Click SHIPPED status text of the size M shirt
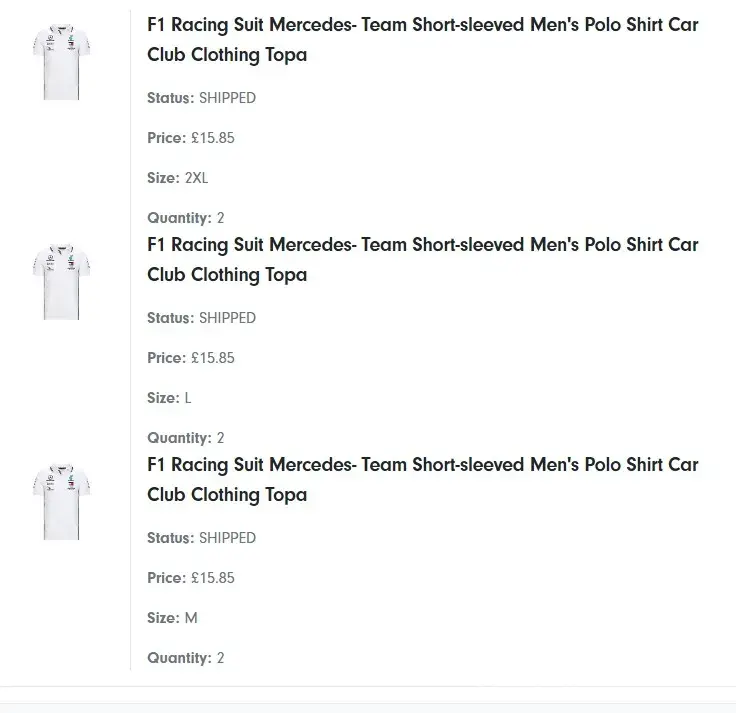The height and width of the screenshot is (713, 736). pyautogui.click(x=227, y=538)
